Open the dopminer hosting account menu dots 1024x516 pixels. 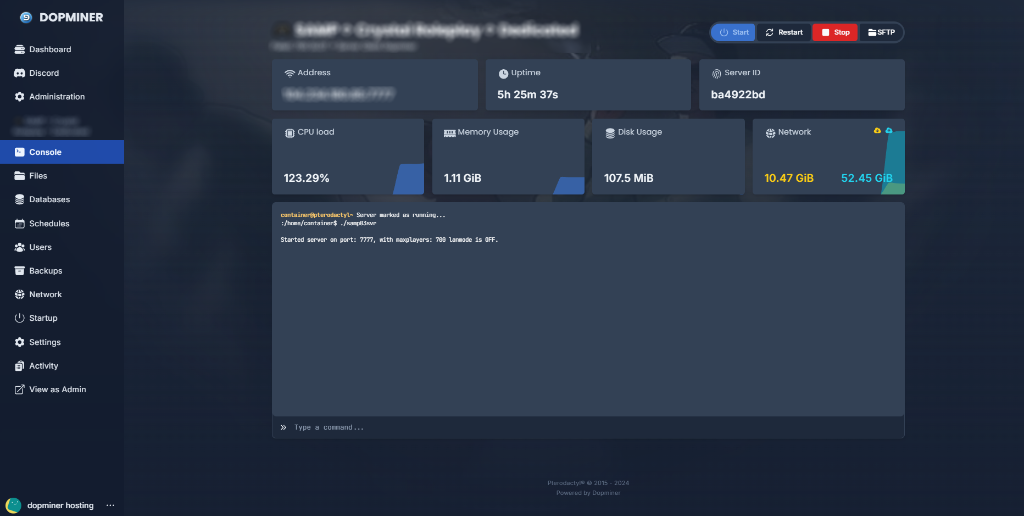110,506
